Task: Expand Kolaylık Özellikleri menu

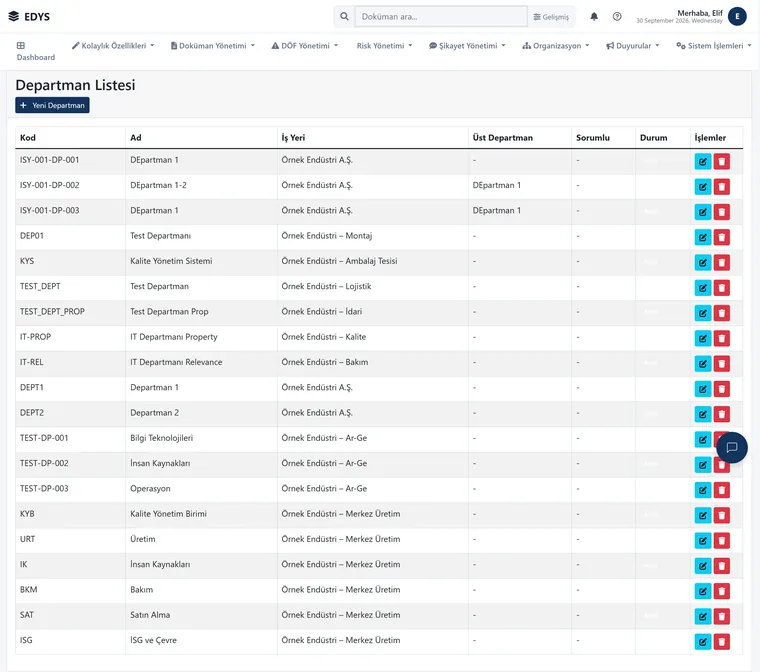Action: tap(113, 46)
